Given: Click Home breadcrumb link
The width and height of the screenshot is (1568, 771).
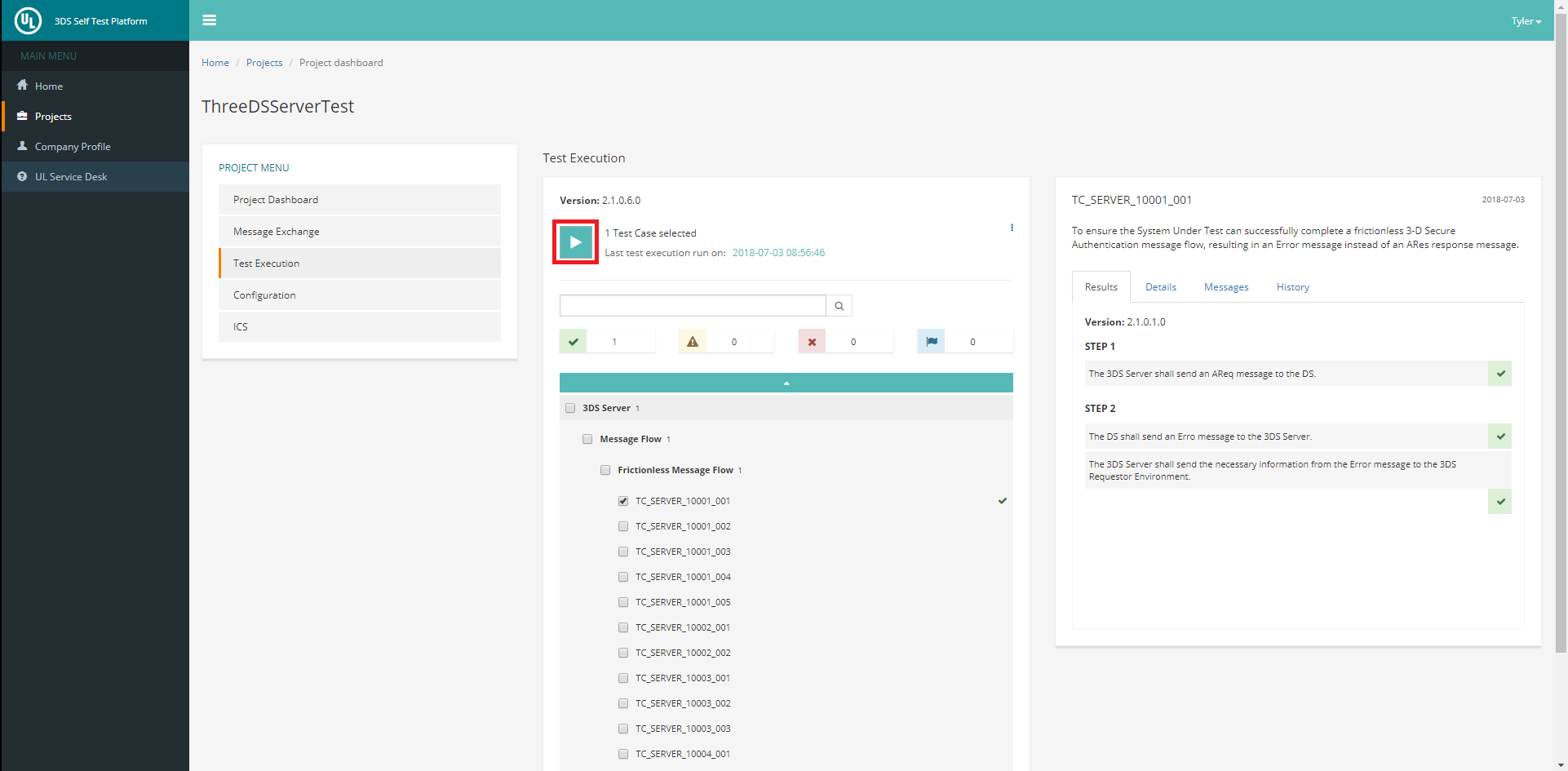Looking at the screenshot, I should pos(215,63).
